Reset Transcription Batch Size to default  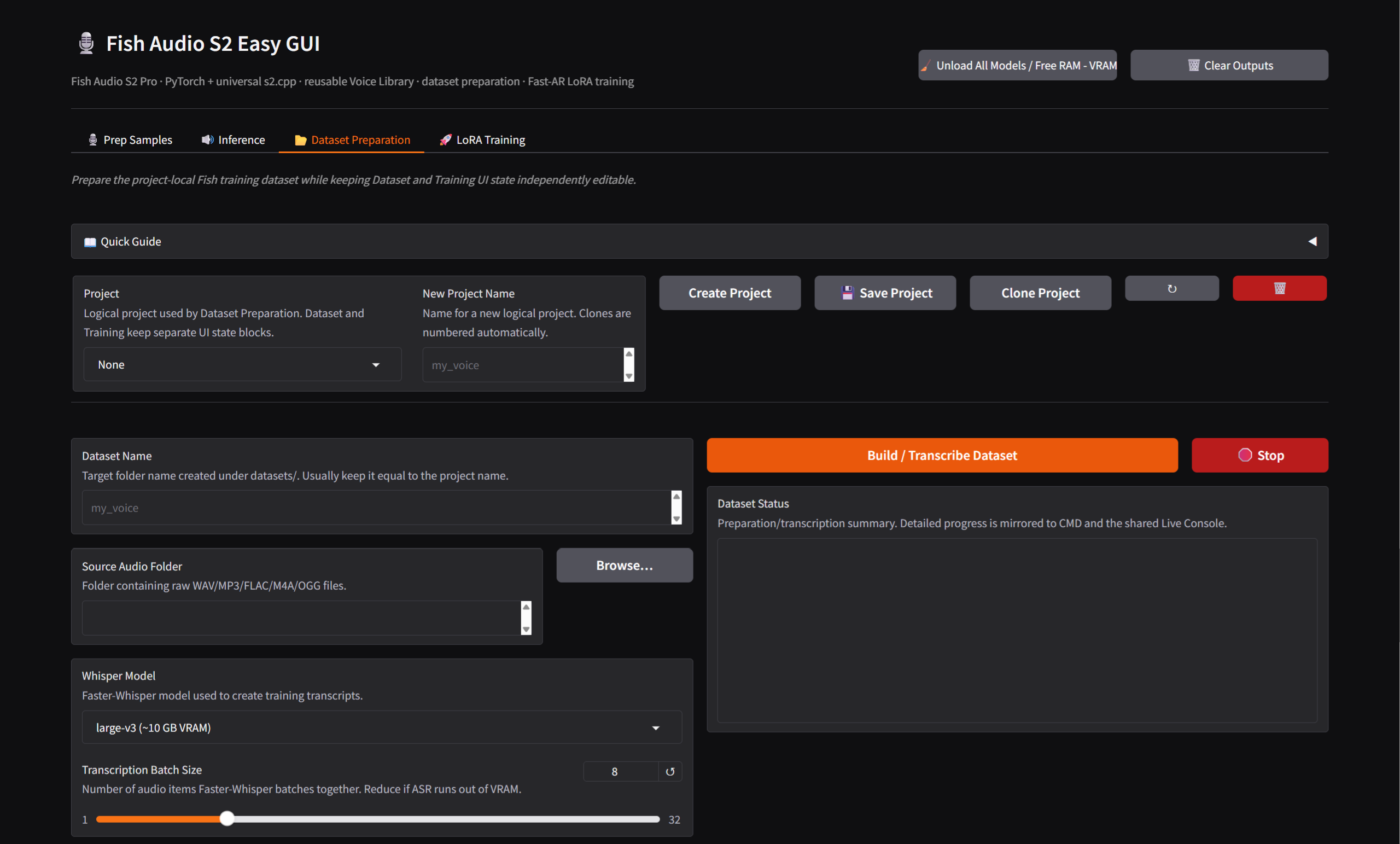pos(670,771)
